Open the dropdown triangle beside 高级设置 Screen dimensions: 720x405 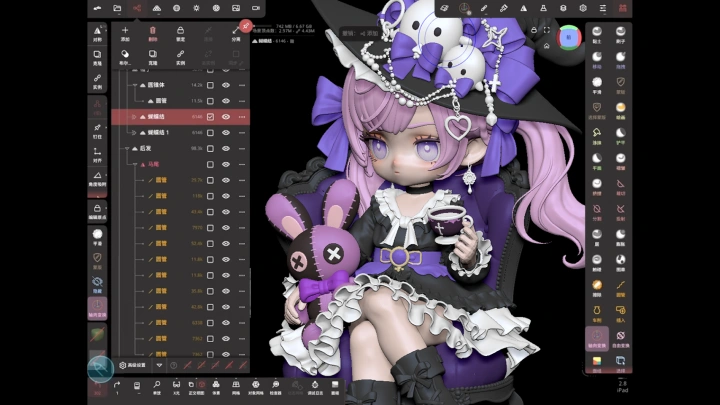point(159,366)
